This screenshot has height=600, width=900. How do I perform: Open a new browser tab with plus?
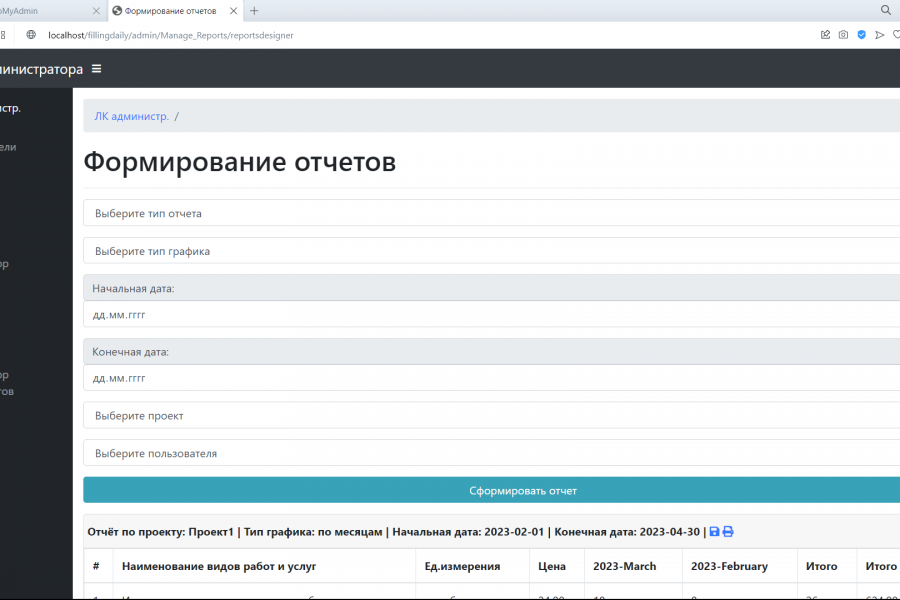[x=254, y=11]
